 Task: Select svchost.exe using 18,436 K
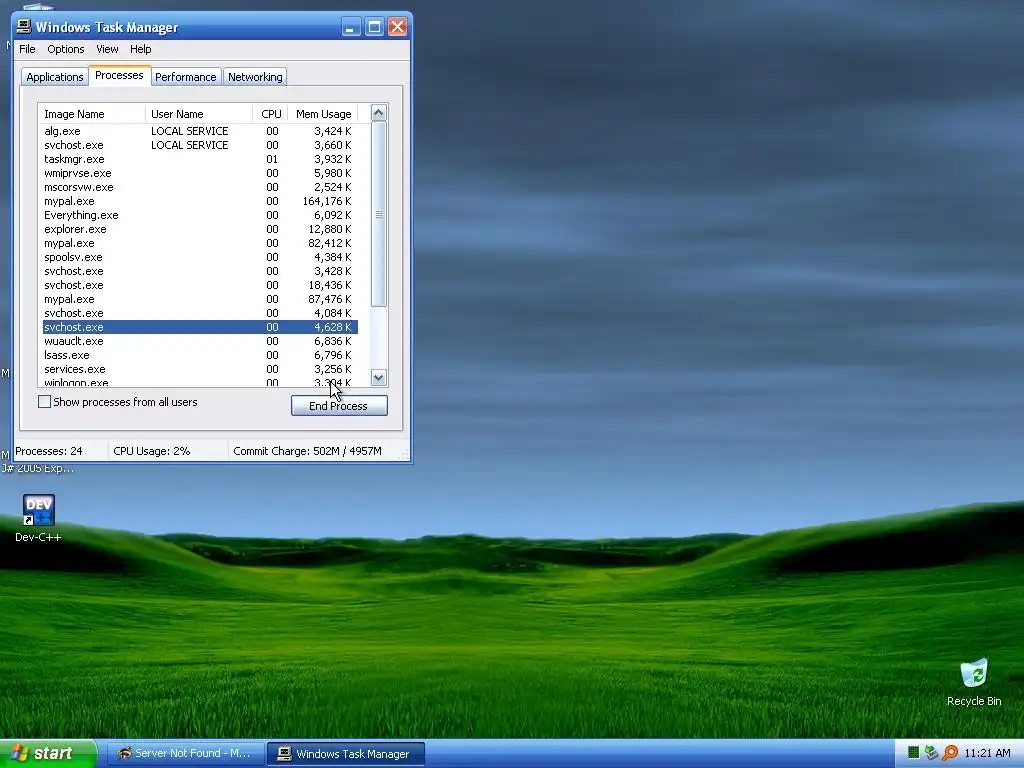click(x=200, y=285)
